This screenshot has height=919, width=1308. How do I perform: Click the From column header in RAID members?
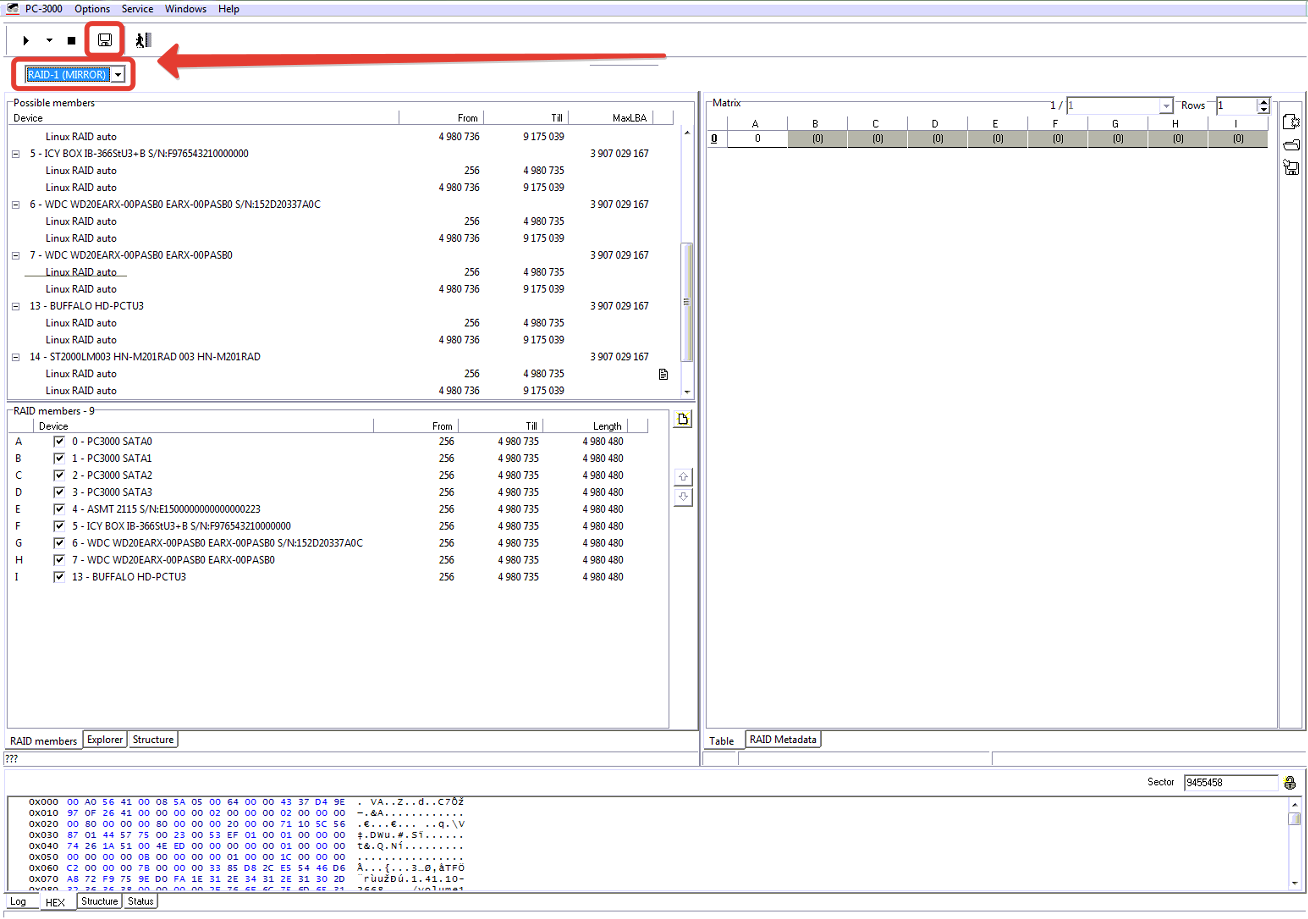416,426
